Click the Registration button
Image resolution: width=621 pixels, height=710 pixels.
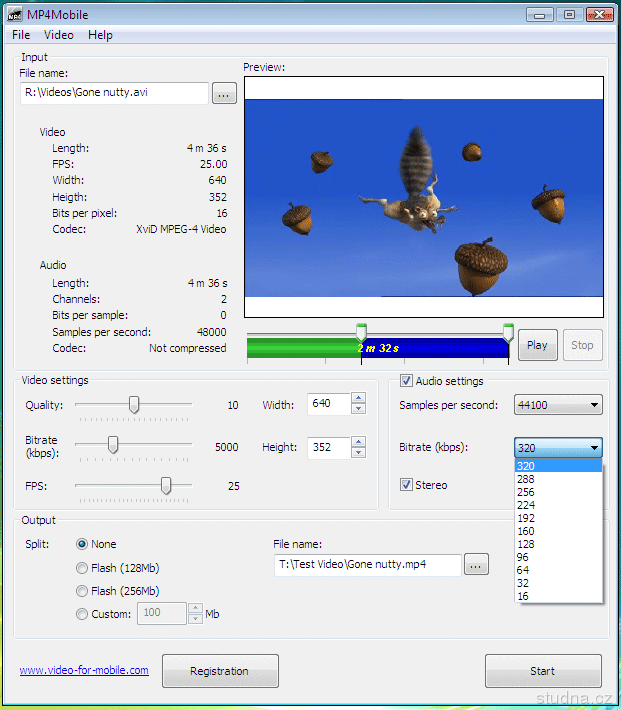(x=220, y=672)
